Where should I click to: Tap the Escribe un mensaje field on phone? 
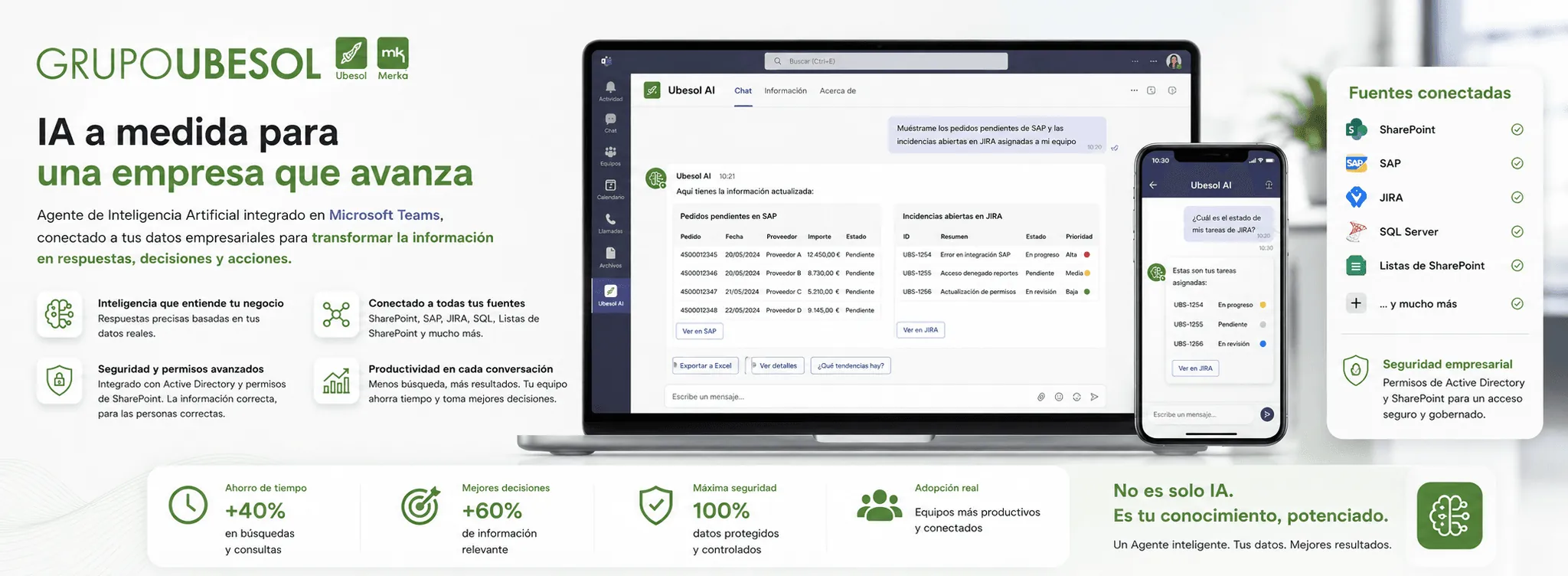1200,414
